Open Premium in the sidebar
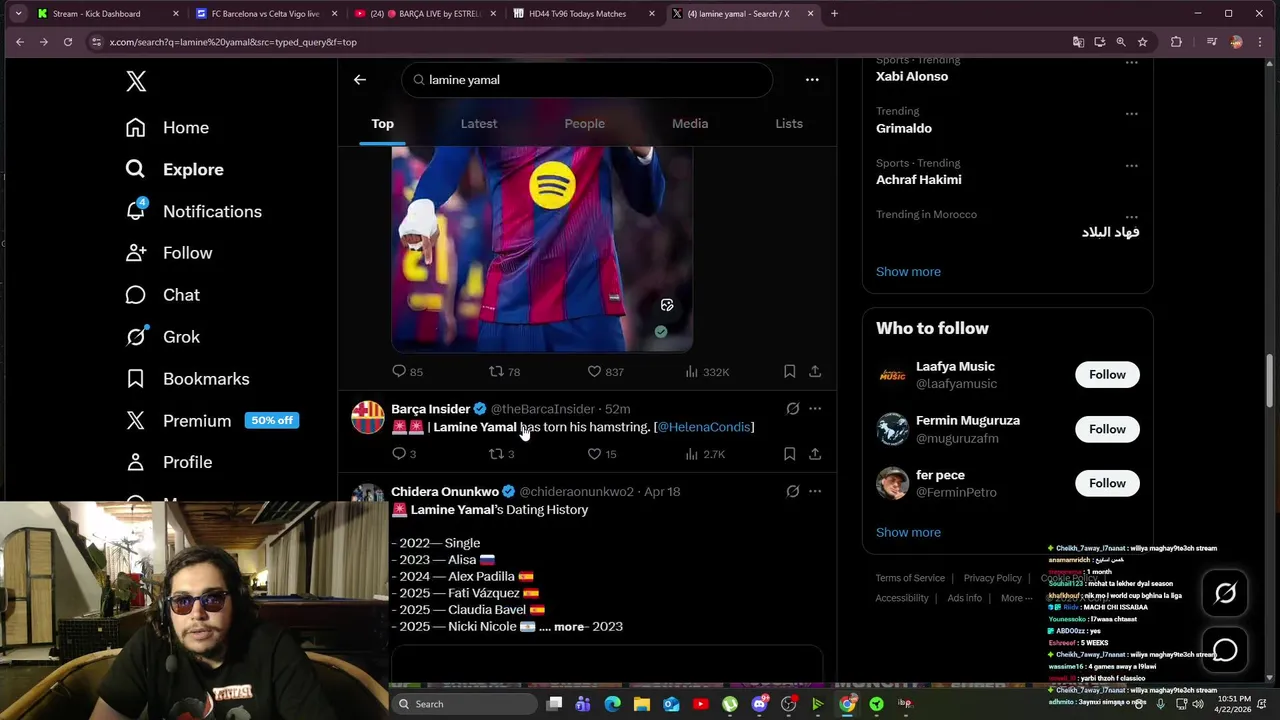This screenshot has height=720, width=1280. [178, 421]
